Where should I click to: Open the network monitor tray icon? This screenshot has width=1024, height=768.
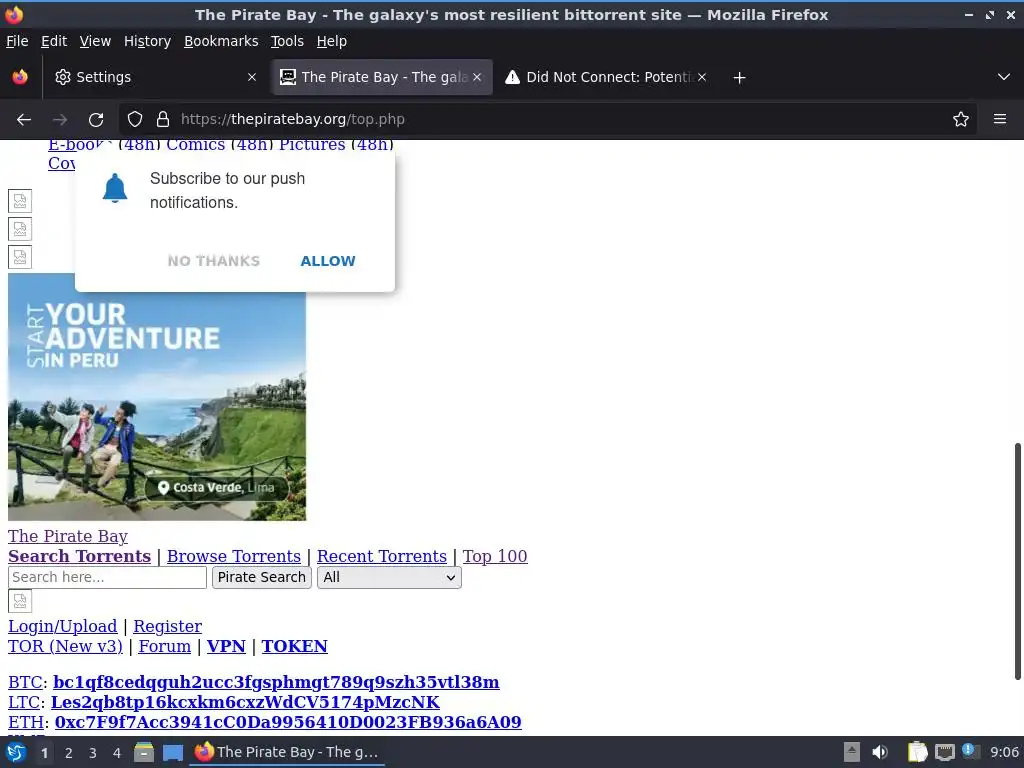(944, 752)
